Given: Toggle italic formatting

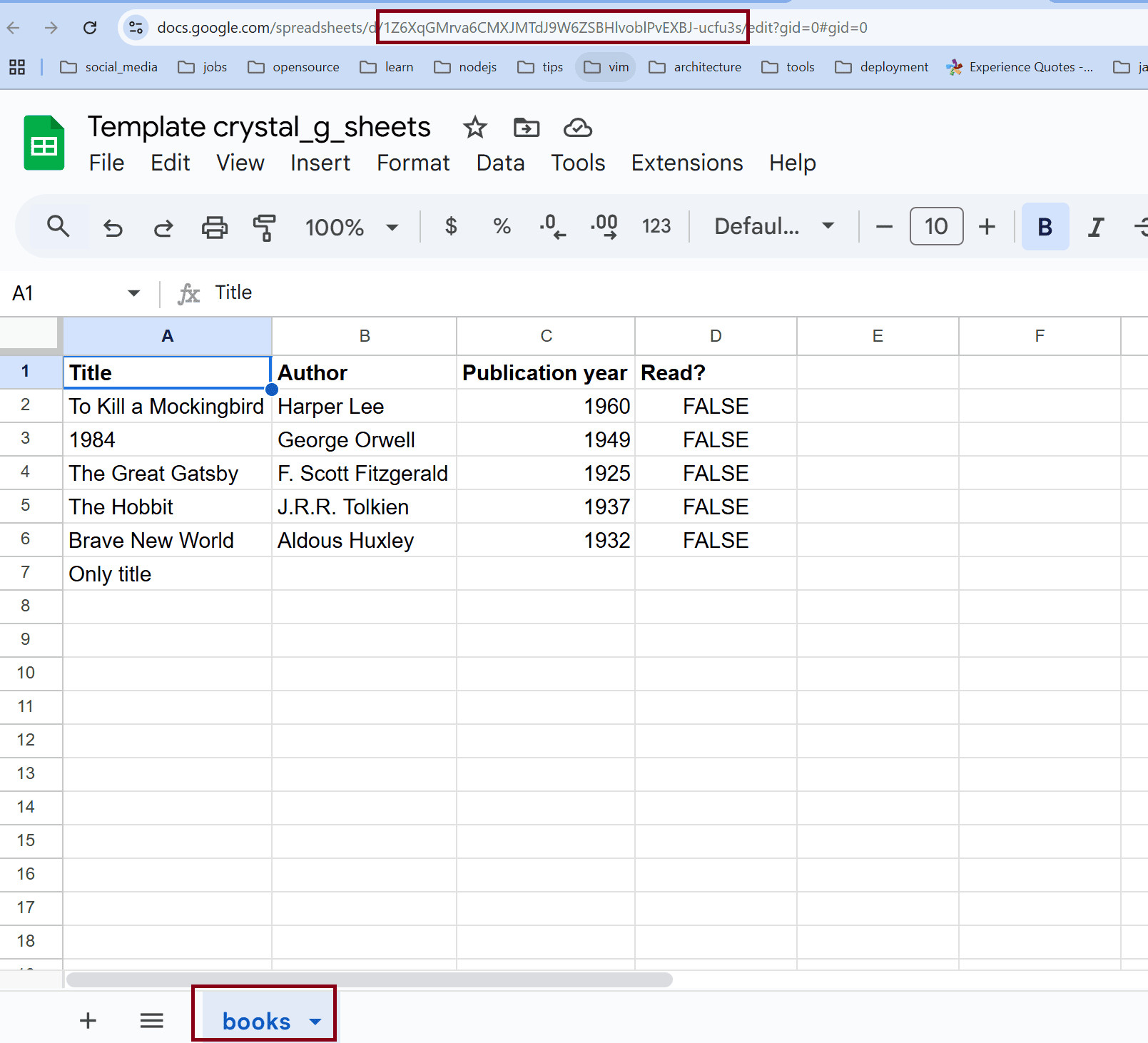Looking at the screenshot, I should [x=1096, y=227].
